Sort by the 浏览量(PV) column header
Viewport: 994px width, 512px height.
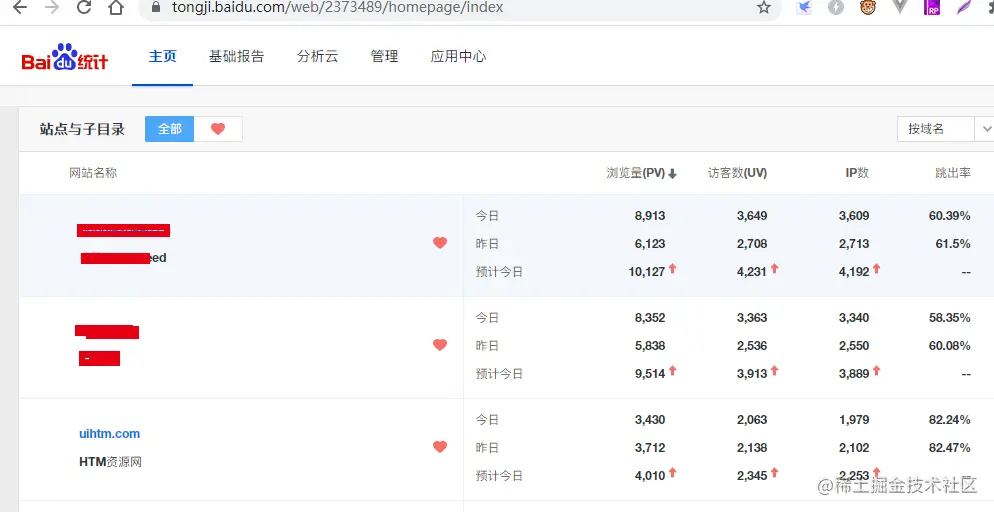636,173
